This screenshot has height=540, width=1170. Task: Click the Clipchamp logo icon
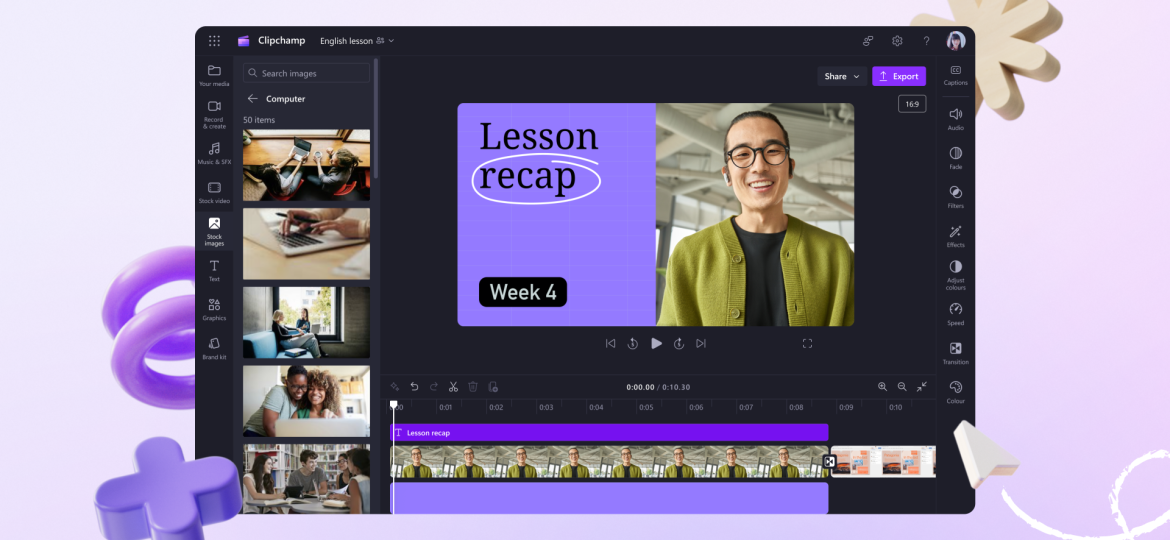243,41
